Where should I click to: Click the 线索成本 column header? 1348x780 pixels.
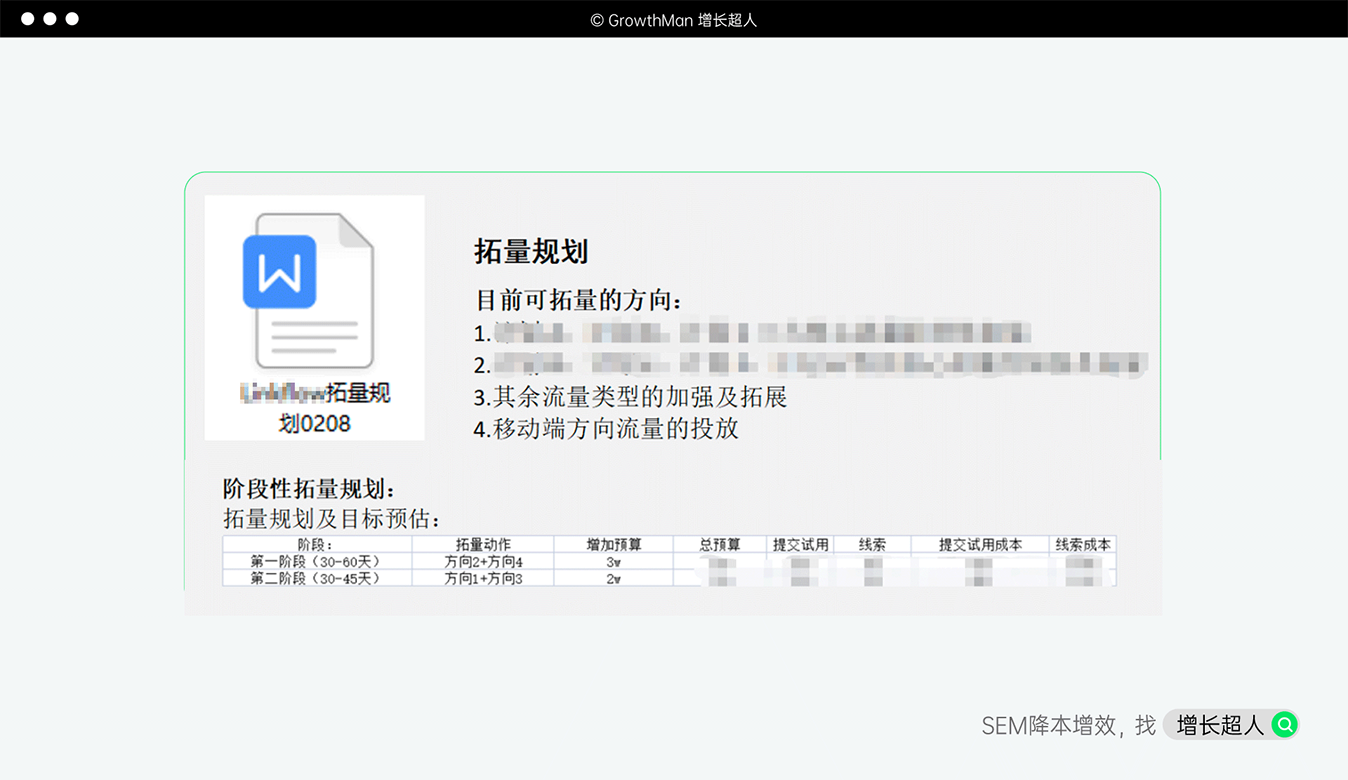click(1082, 545)
